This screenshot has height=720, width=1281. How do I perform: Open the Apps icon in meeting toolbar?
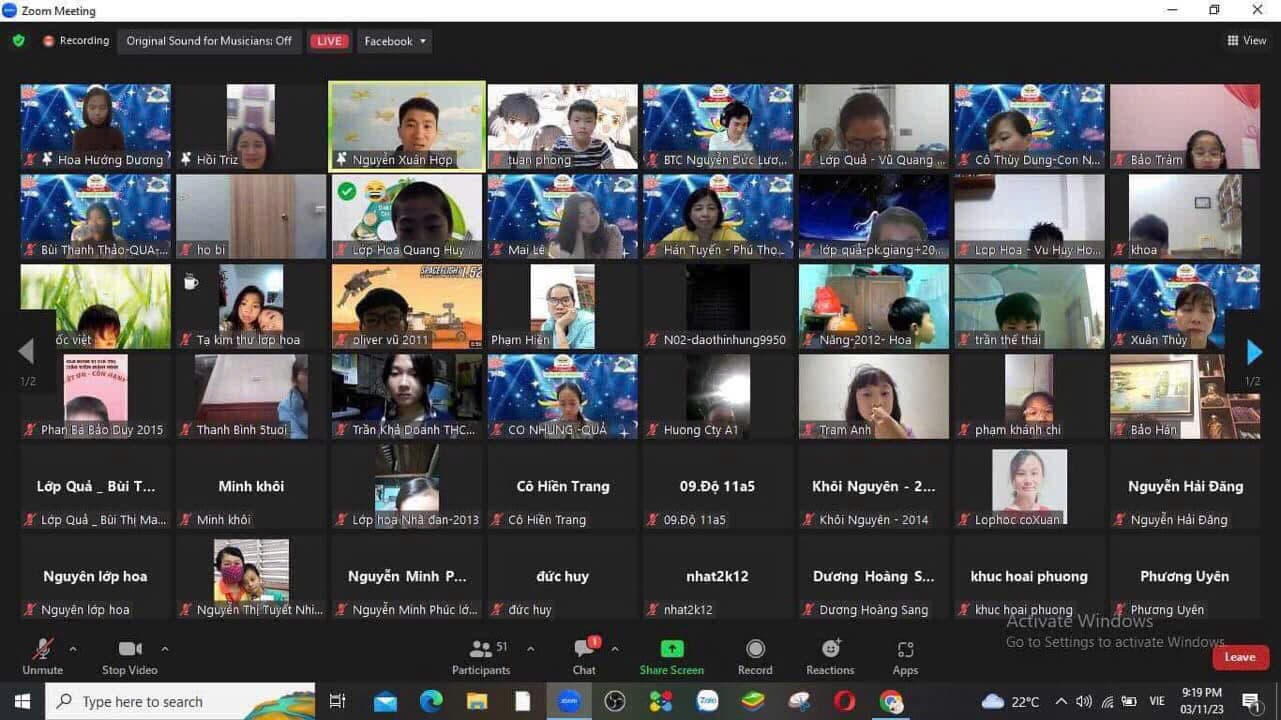[x=905, y=649]
